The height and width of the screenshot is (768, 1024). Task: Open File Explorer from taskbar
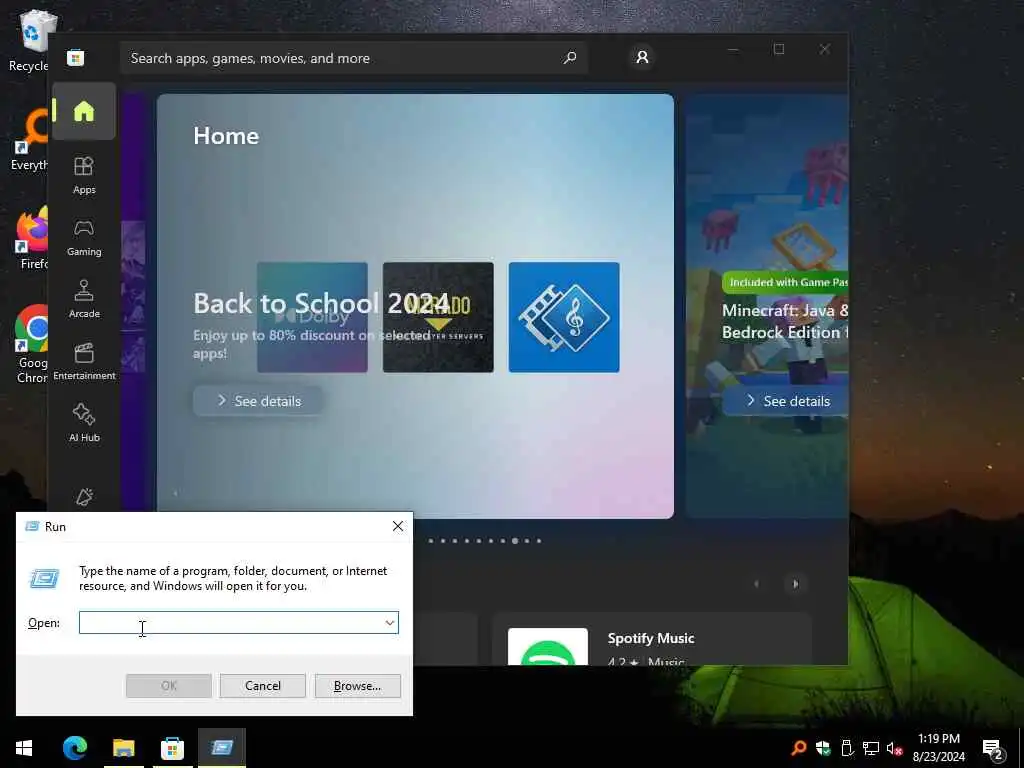pos(123,748)
